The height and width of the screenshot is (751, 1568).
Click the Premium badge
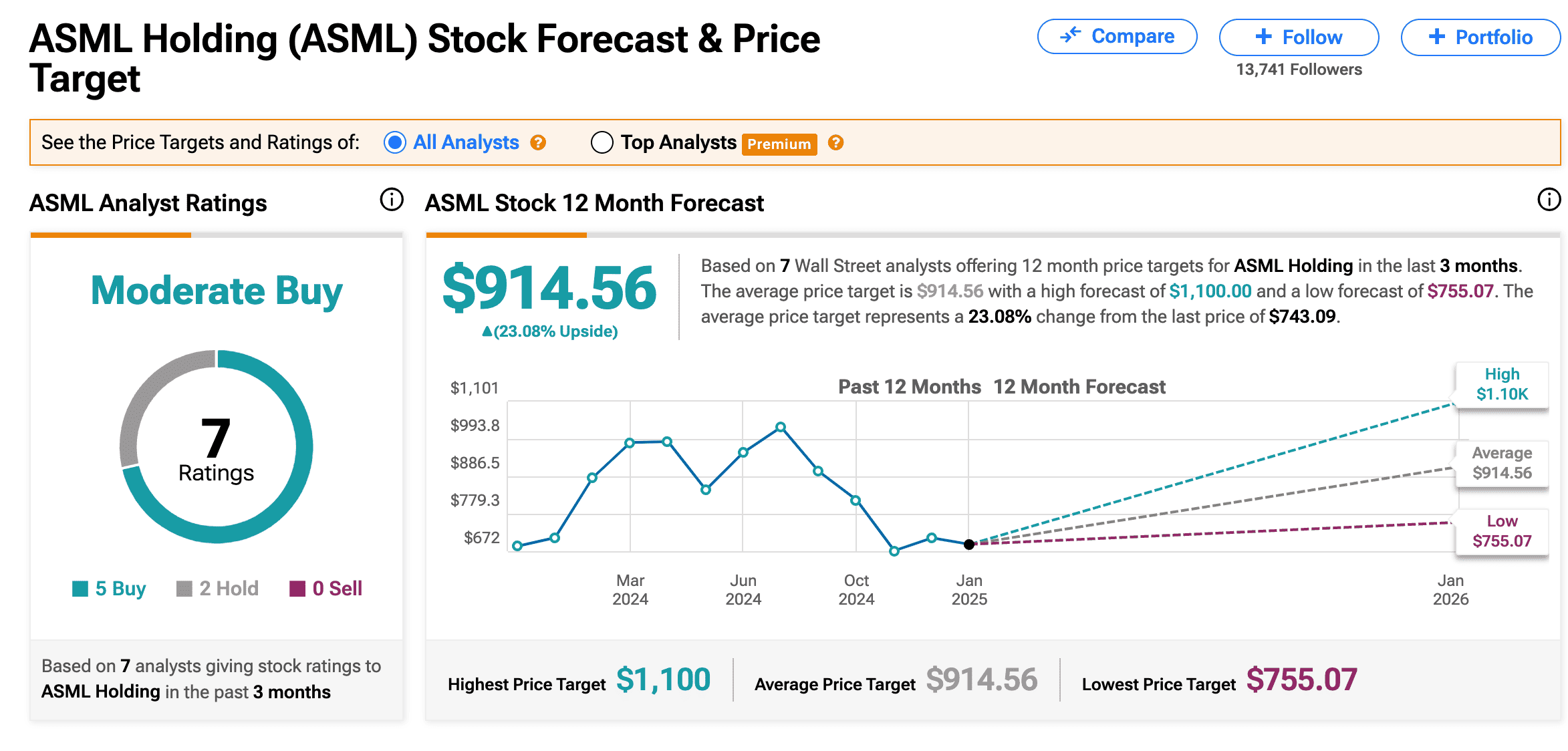coord(779,144)
